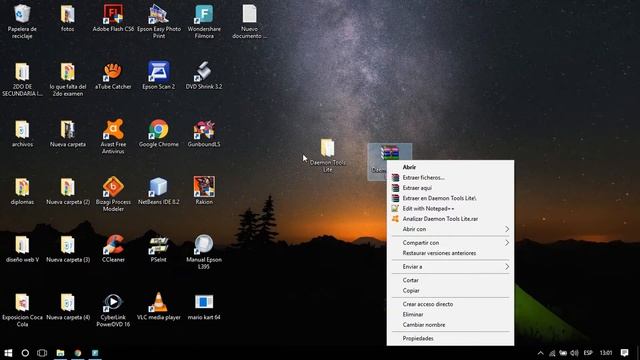Open Chrome from the taskbar
640x360 pixels.
pyautogui.click(x=78, y=353)
